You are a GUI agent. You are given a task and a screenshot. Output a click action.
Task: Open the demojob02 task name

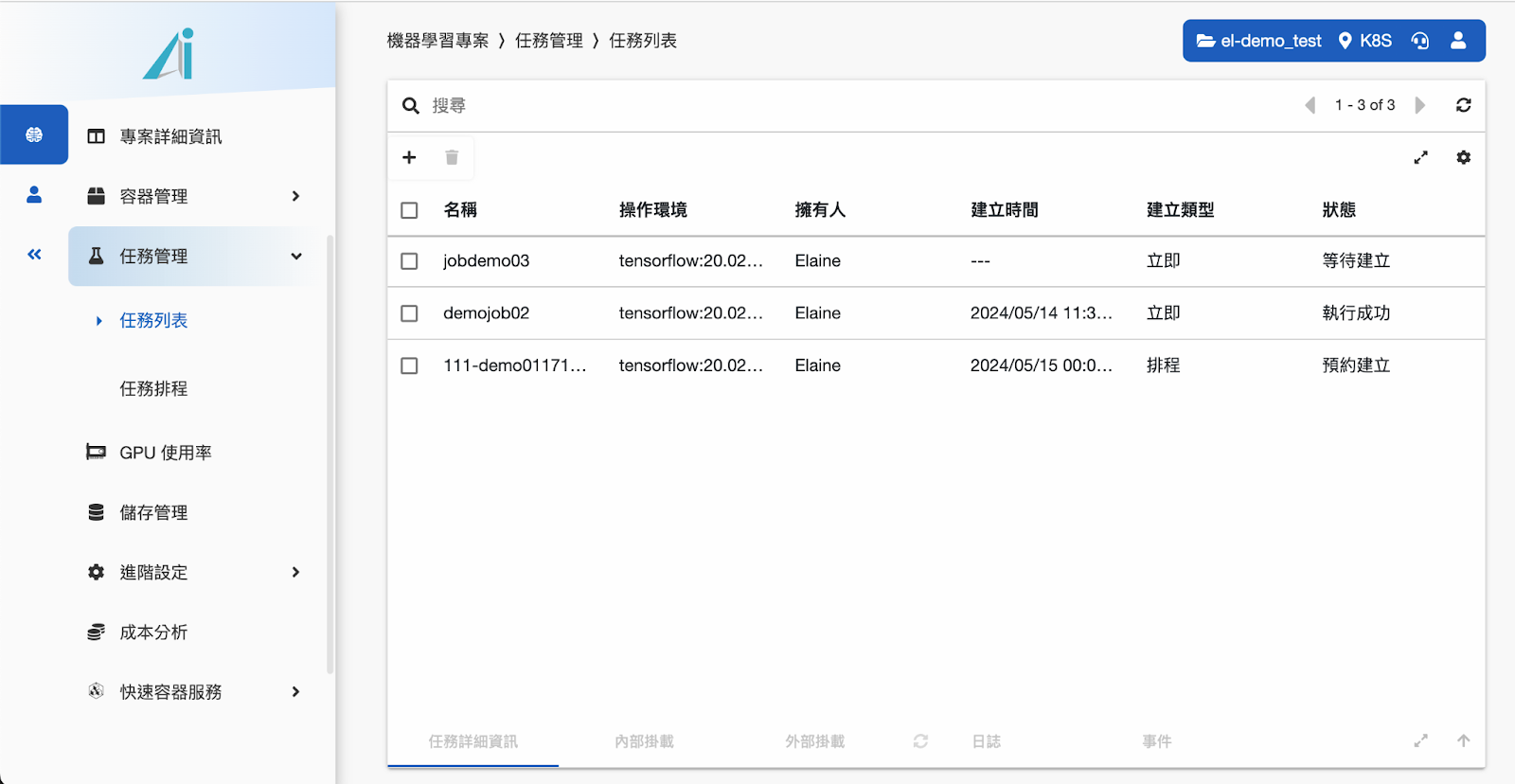coord(487,313)
